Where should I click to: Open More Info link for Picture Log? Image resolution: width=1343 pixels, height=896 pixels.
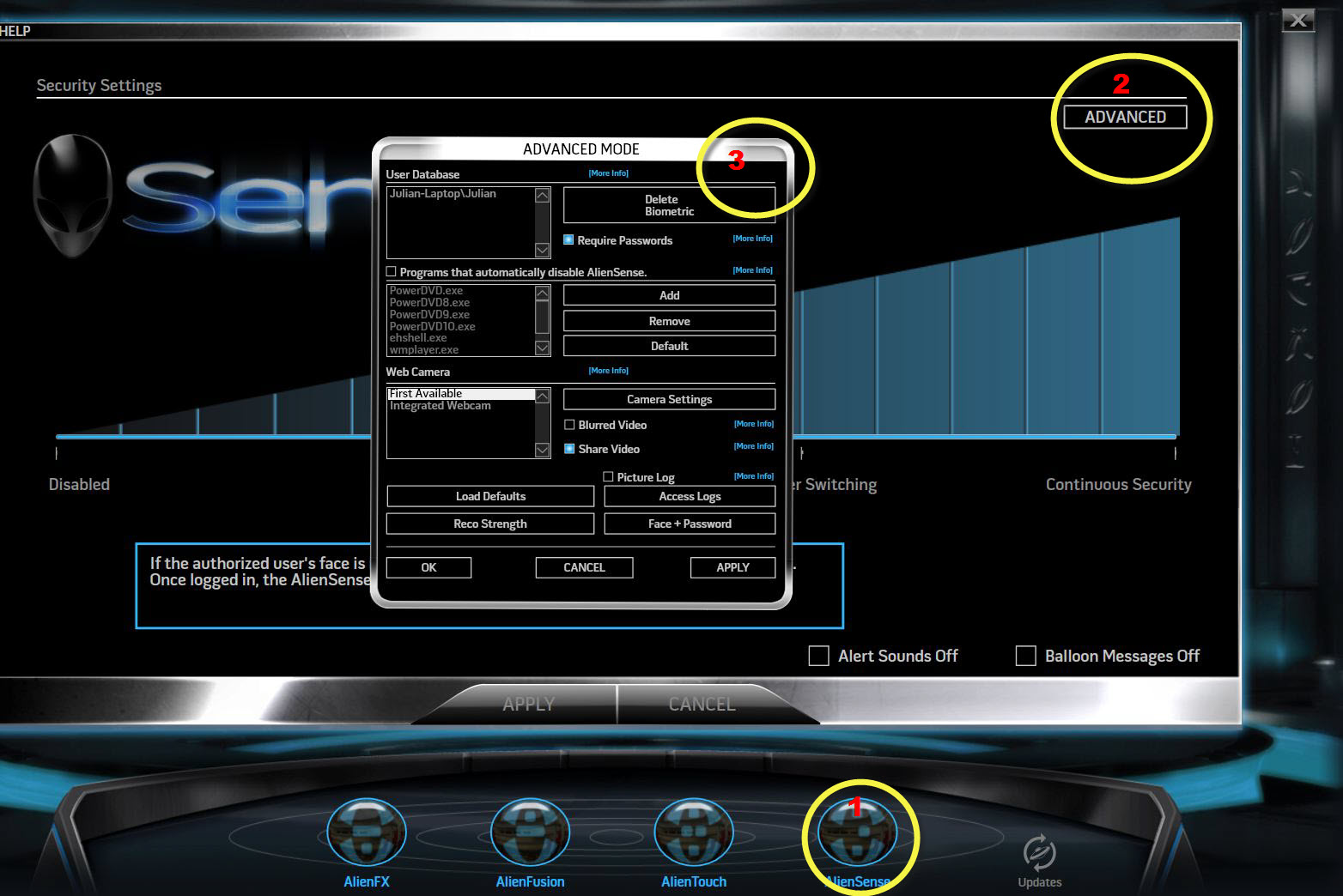(x=753, y=476)
